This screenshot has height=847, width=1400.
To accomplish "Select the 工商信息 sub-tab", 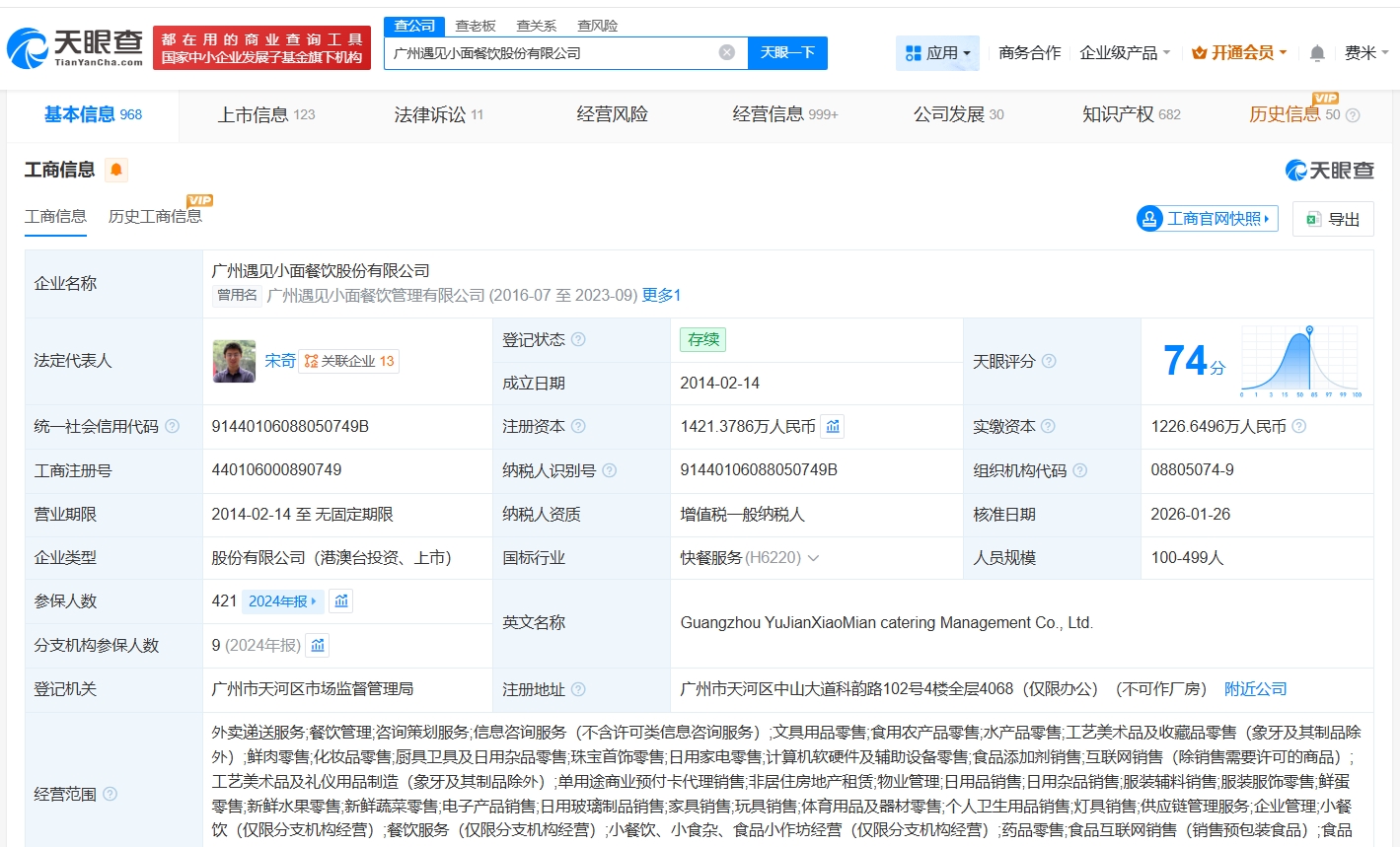I will 55,217.
